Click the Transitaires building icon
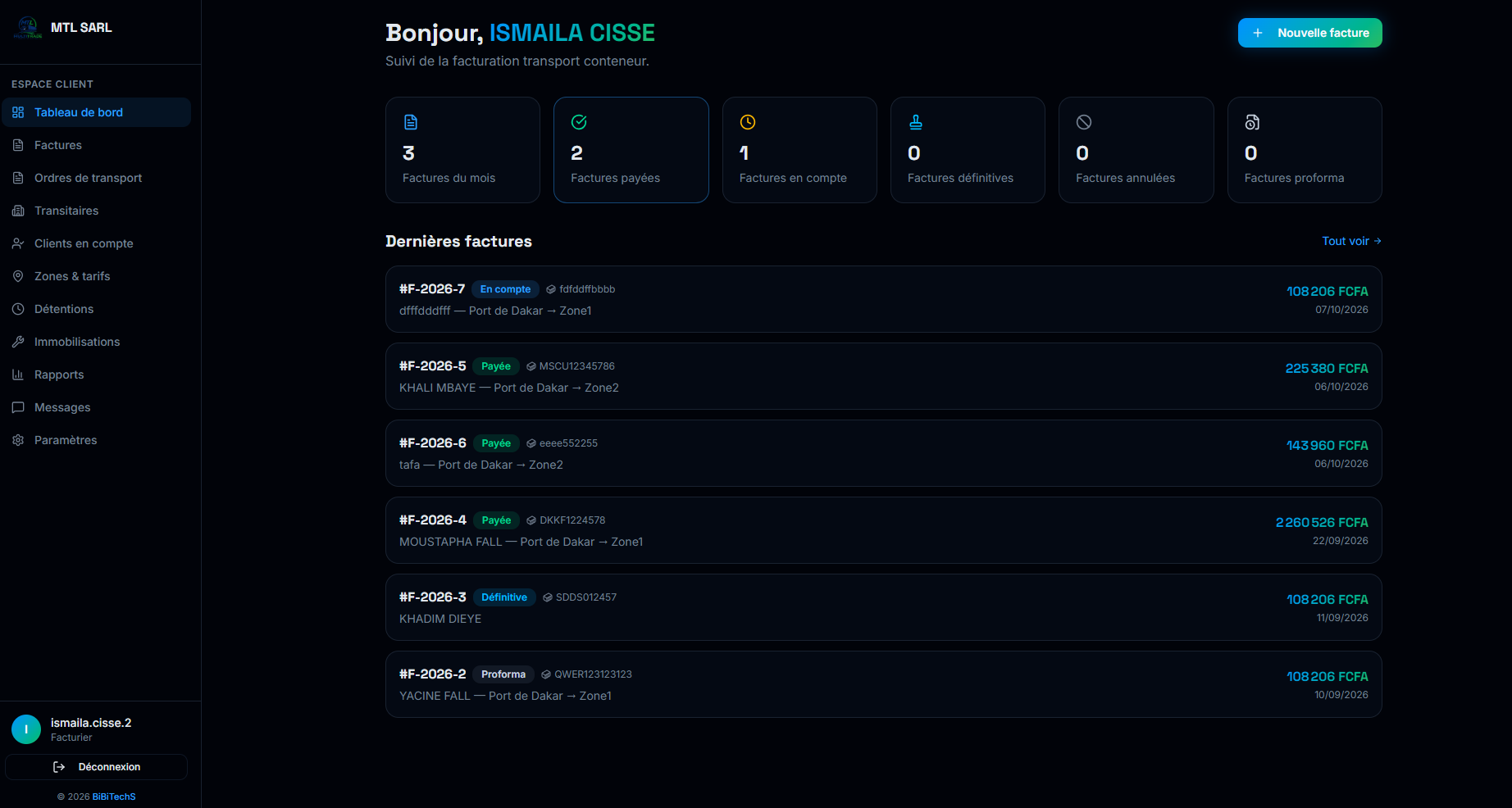 tap(18, 211)
